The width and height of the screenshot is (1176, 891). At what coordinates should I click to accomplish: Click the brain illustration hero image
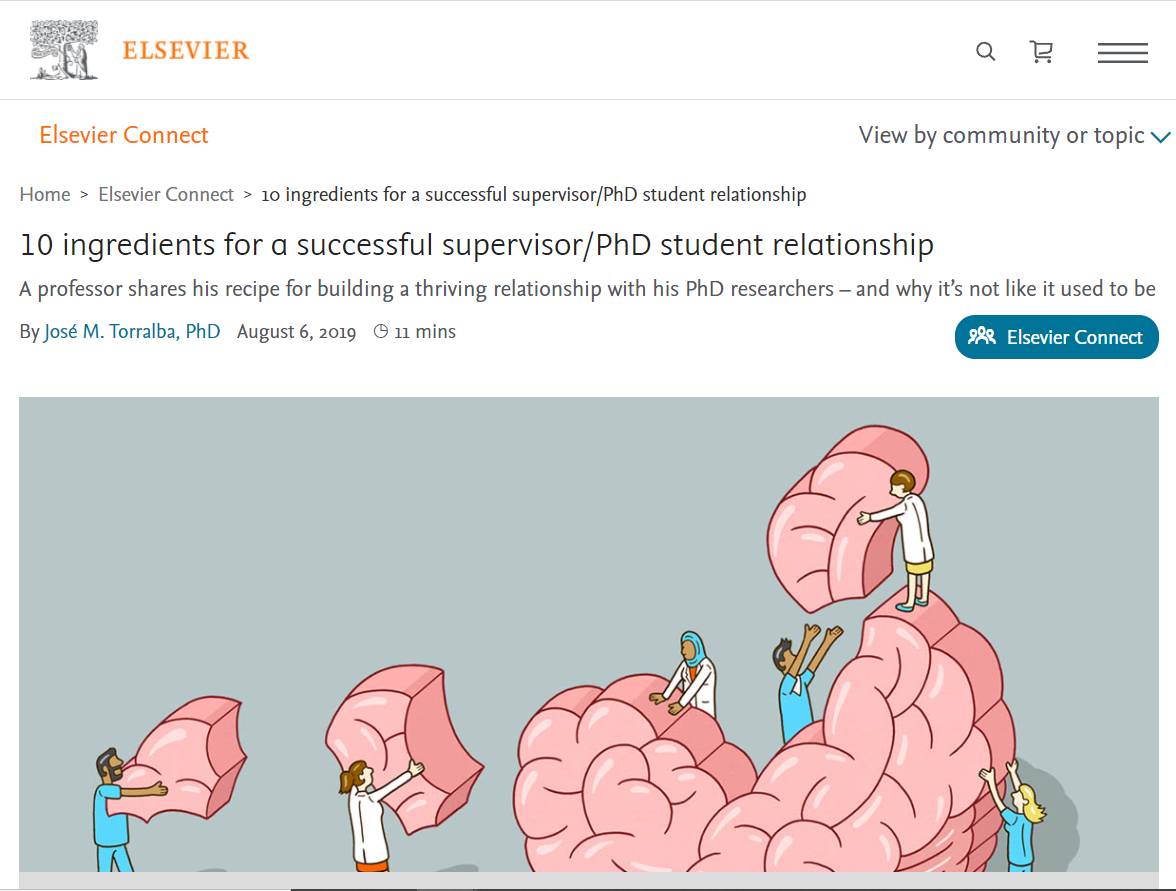(589, 634)
